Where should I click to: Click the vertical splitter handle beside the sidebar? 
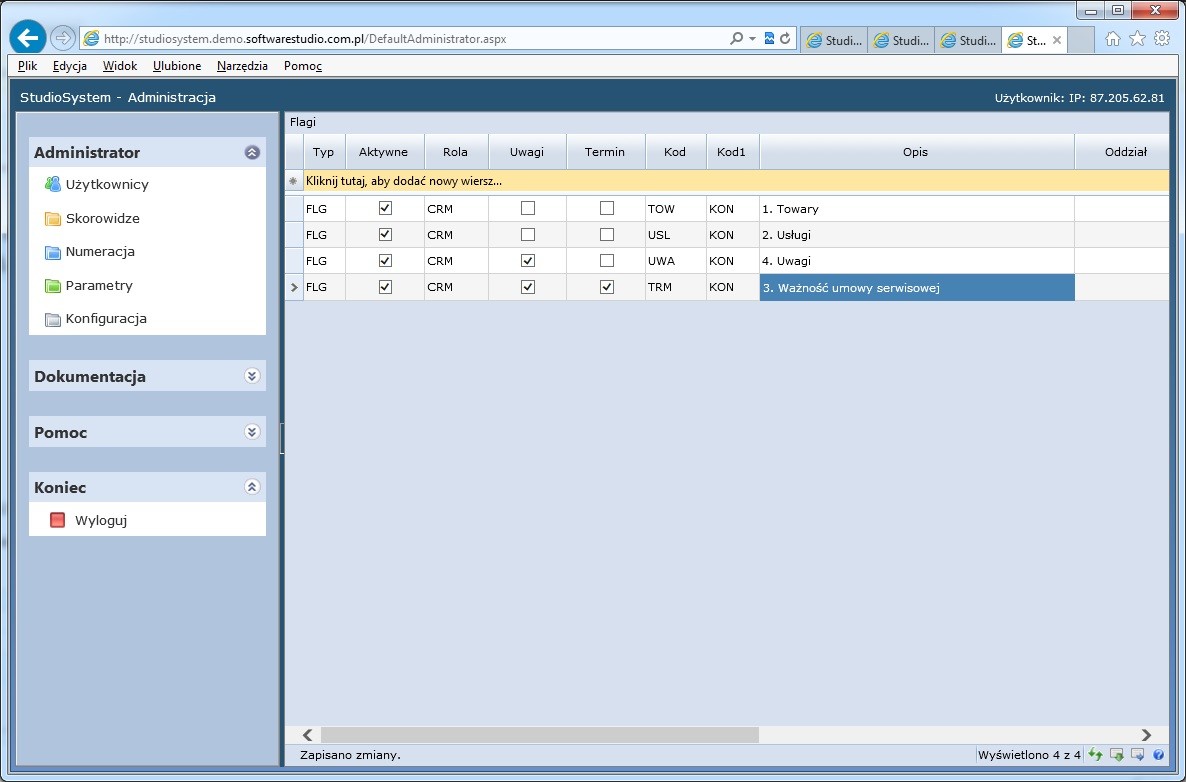coord(282,439)
